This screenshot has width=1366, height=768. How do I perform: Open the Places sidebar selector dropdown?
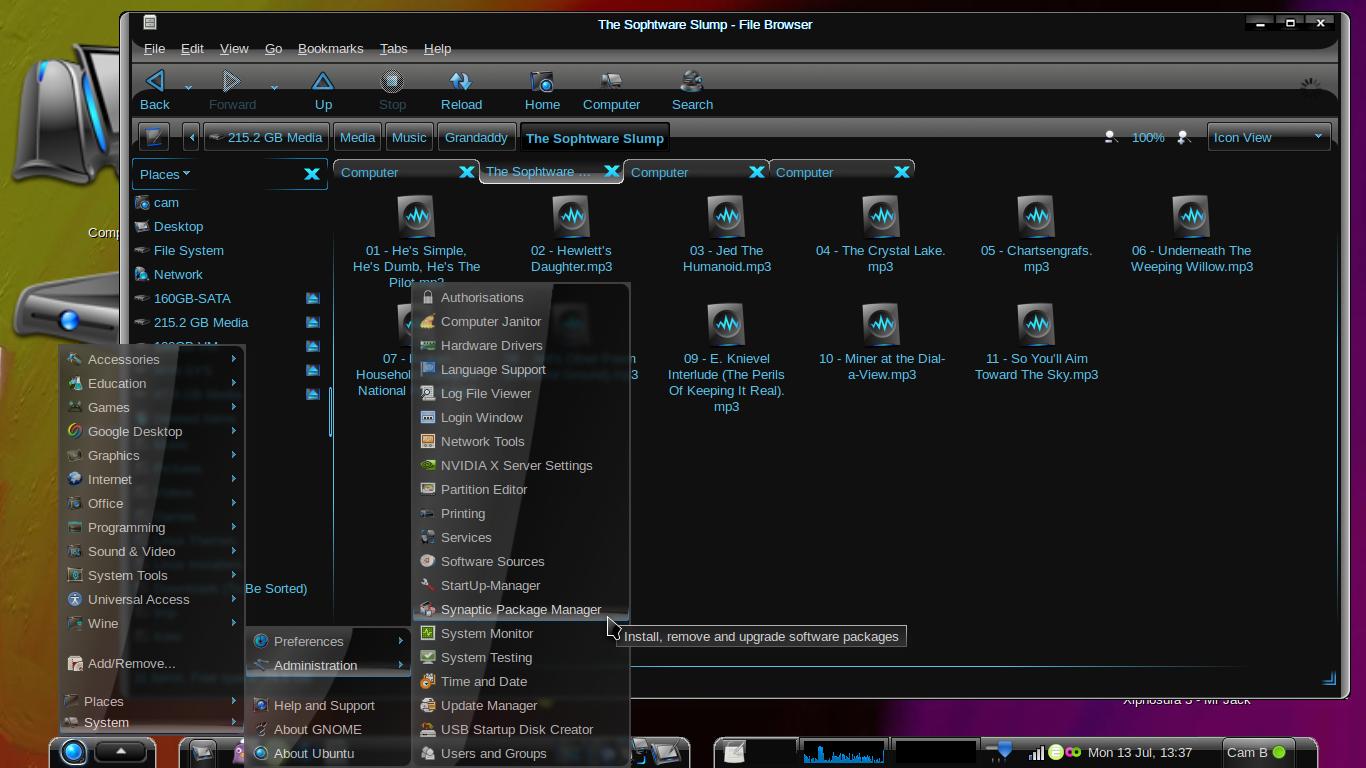165,174
